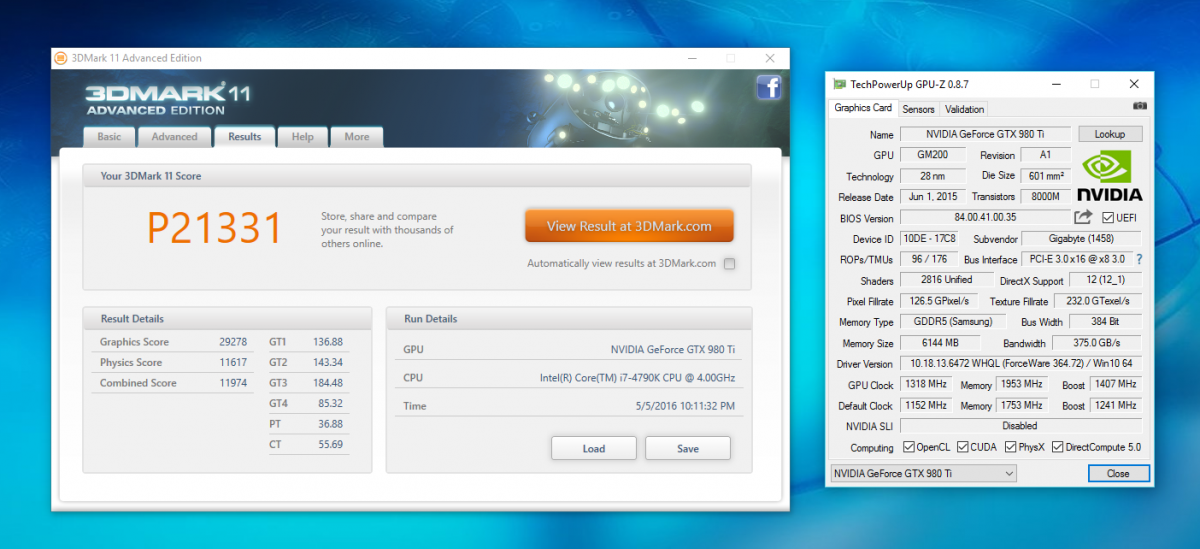The width and height of the screenshot is (1200, 549).
Task: Open the Validation tab in GPU-Z
Action: [965, 109]
